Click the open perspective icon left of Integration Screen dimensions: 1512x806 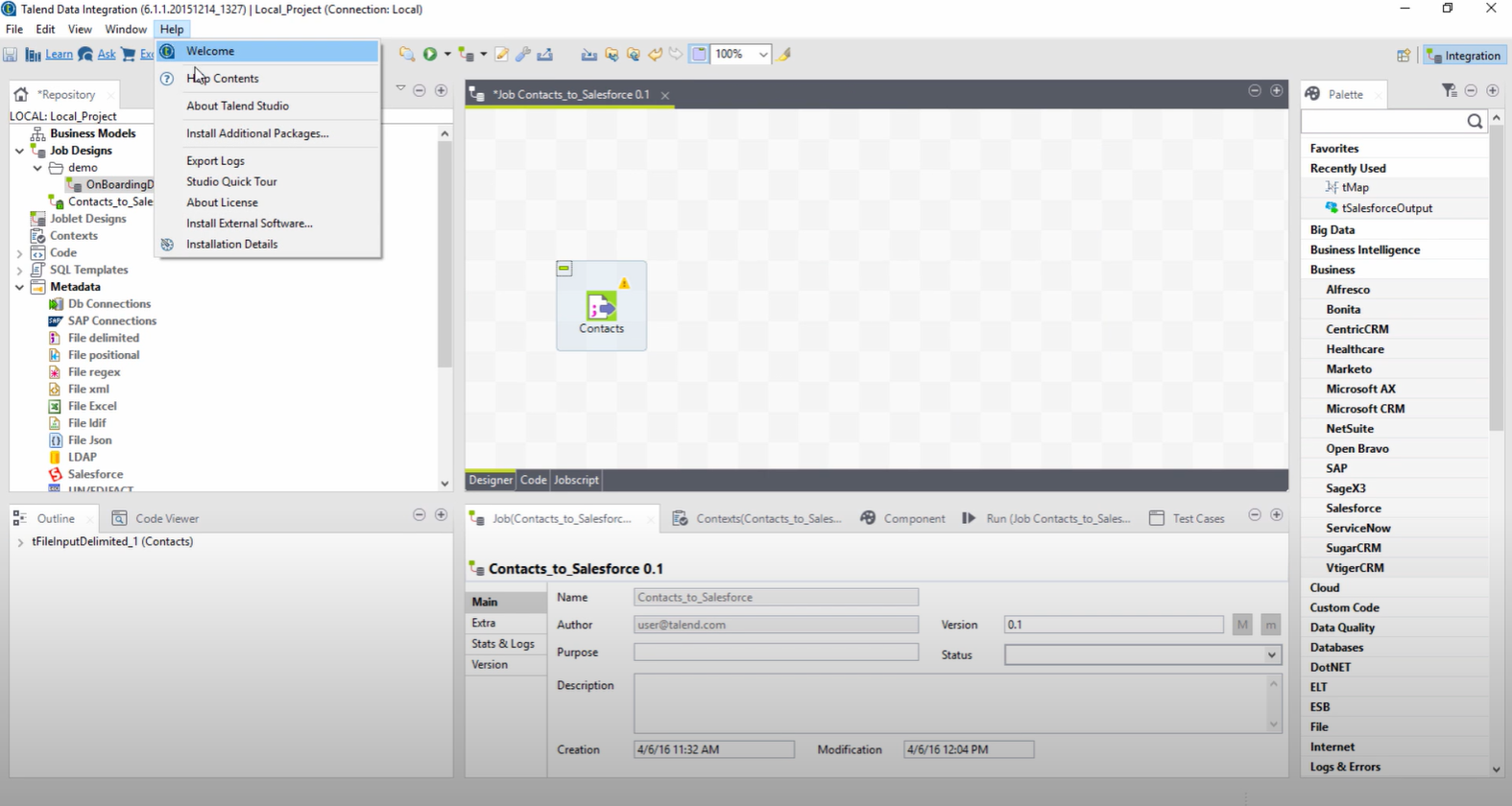1404,56
